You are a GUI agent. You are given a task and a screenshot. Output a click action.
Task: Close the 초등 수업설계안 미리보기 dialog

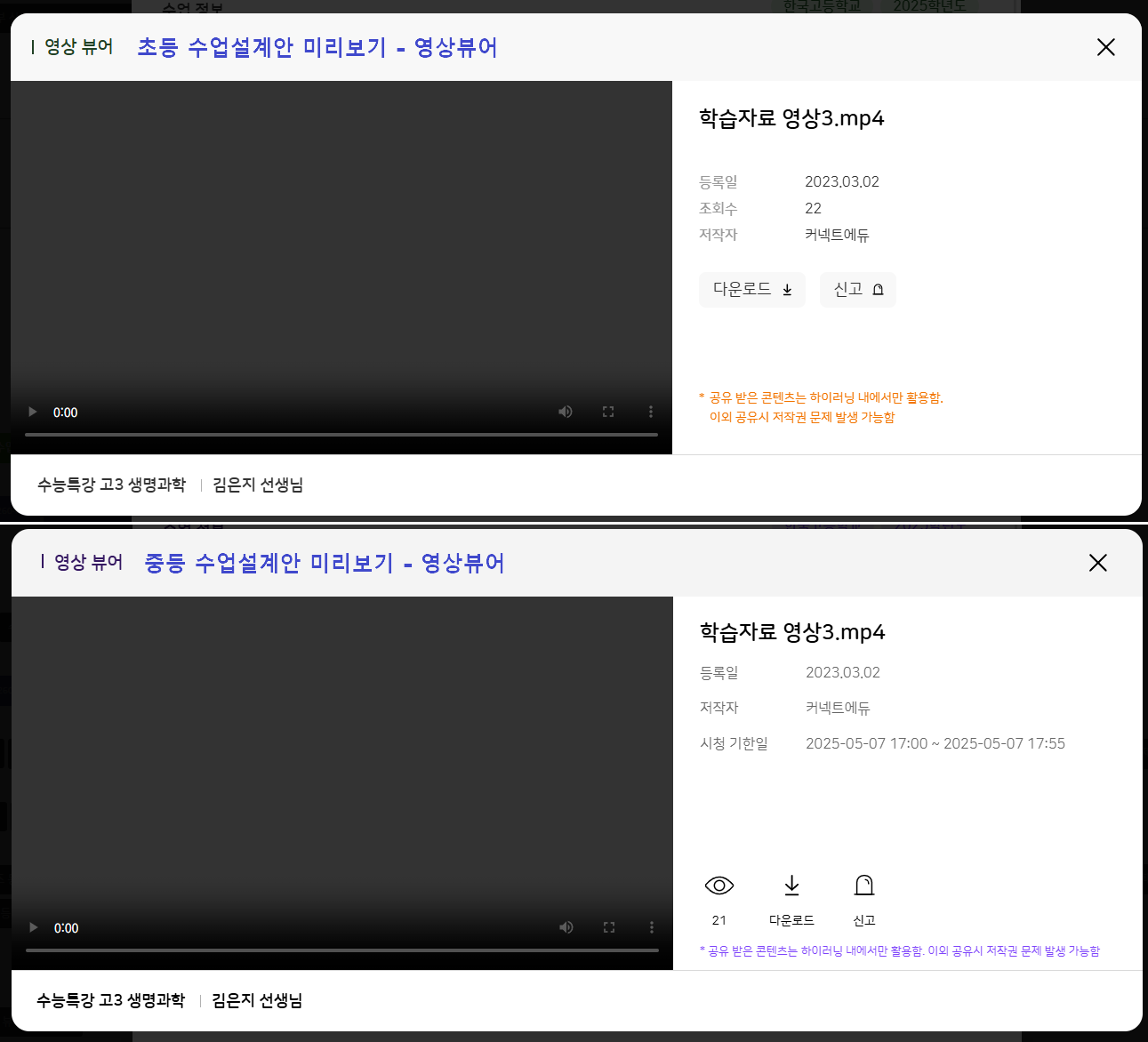[1105, 47]
